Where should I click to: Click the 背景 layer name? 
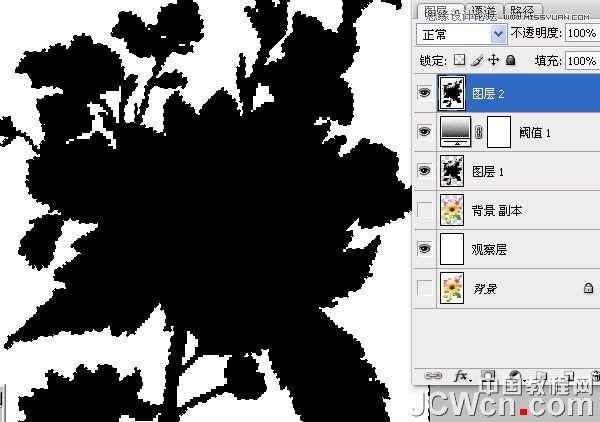pos(485,289)
